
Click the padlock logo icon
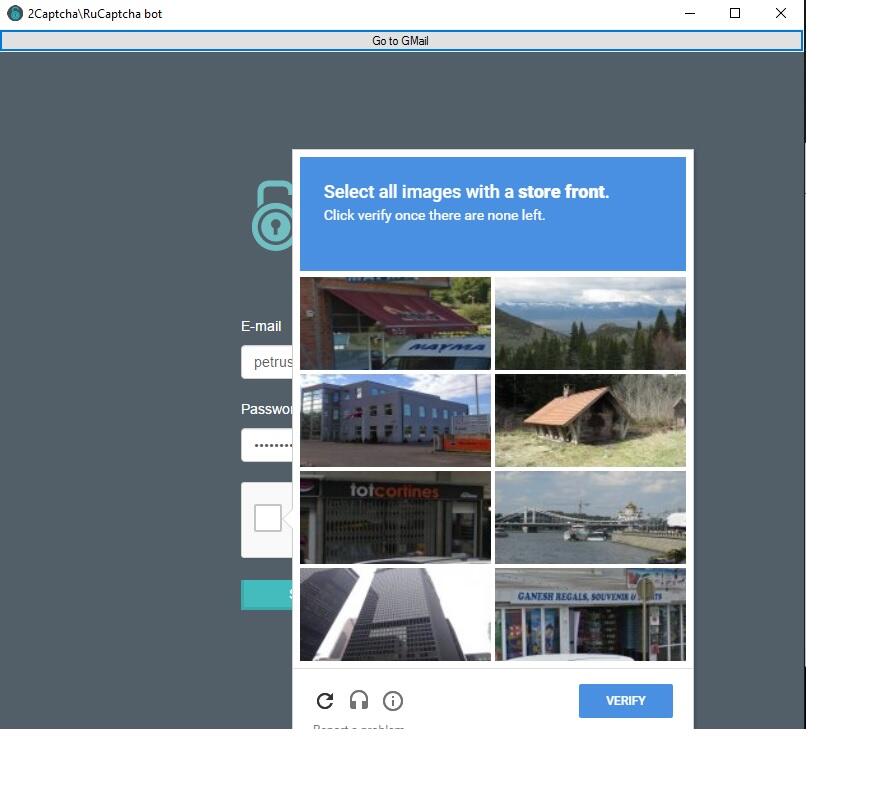coord(272,216)
